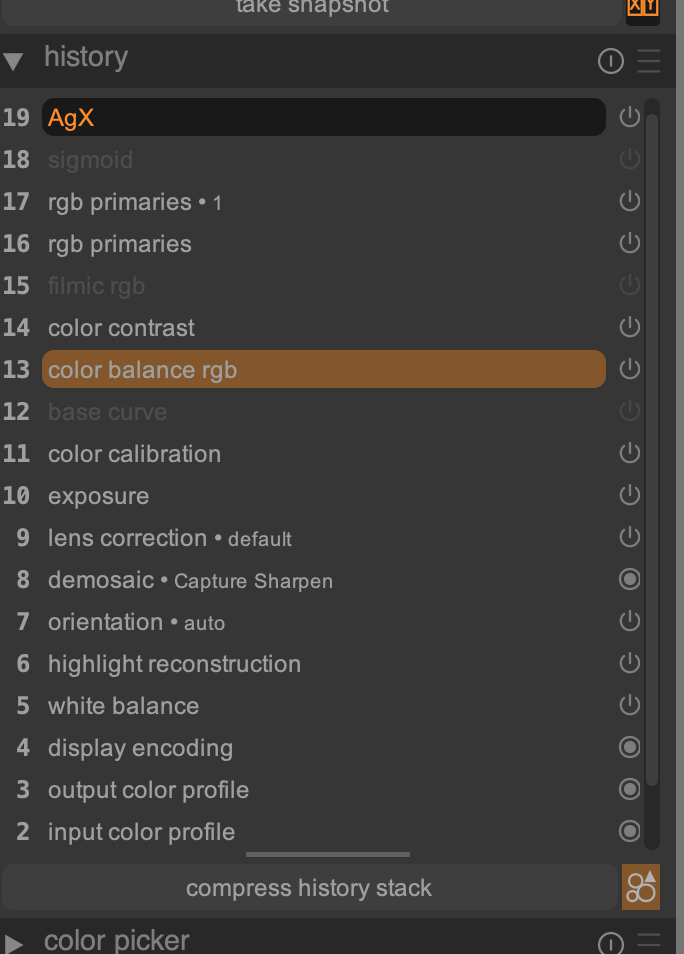Select the color contrast history item
Screen dimensions: 684x954
tap(121, 328)
